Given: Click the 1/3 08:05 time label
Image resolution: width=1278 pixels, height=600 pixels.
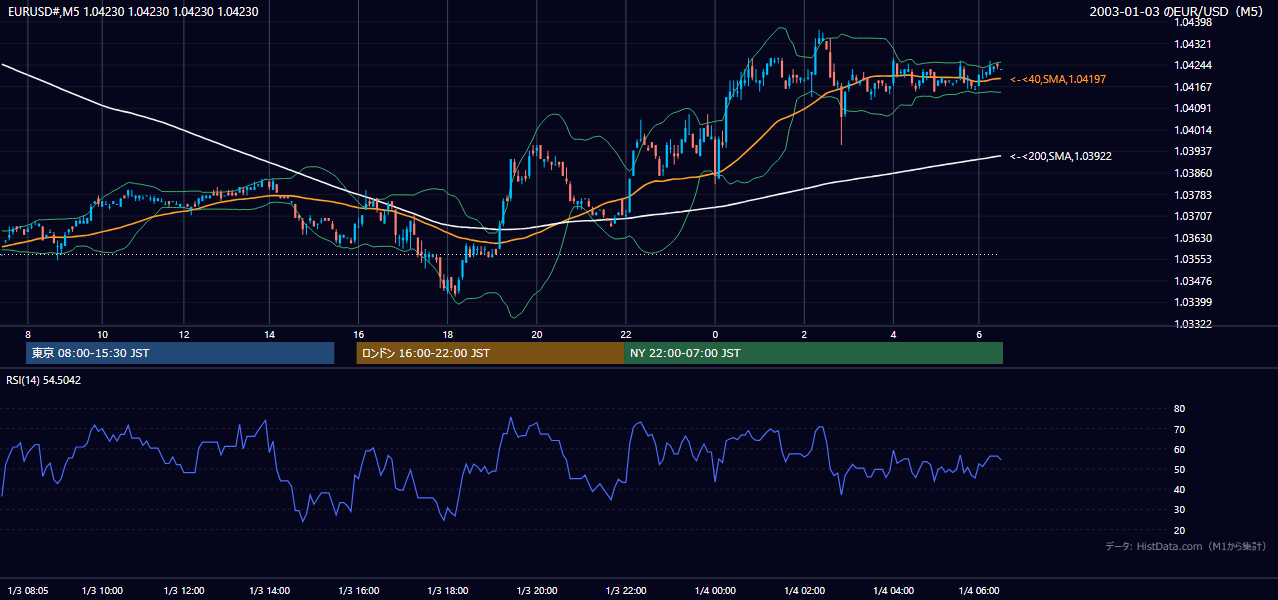Looking at the screenshot, I should click(x=28, y=591).
